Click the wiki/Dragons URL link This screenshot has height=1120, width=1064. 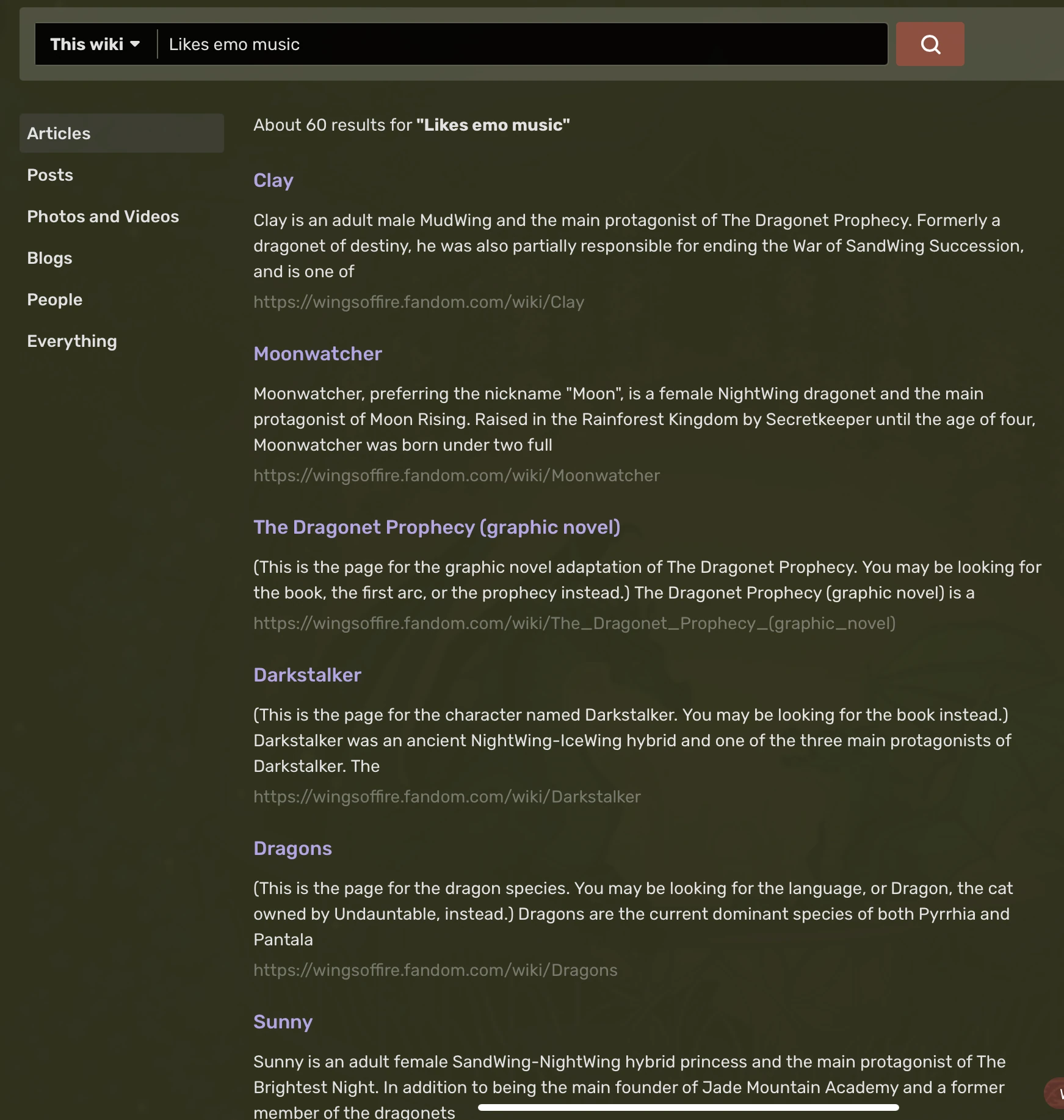[x=435, y=970]
